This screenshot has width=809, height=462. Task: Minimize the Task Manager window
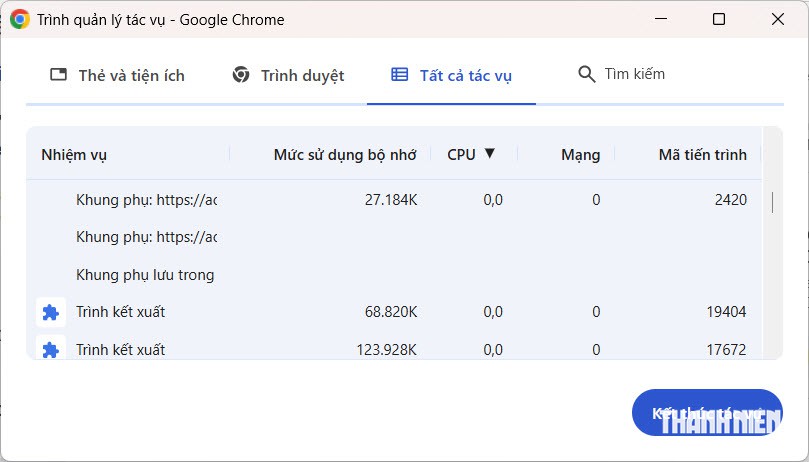(661, 19)
